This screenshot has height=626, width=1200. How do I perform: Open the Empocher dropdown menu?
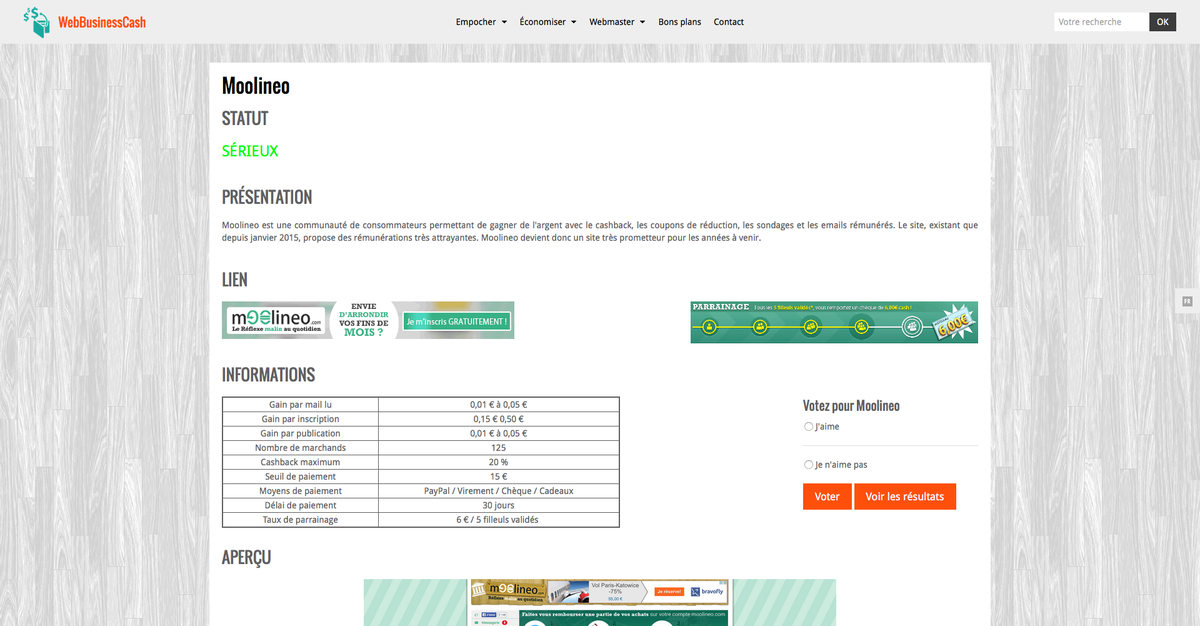pos(481,22)
